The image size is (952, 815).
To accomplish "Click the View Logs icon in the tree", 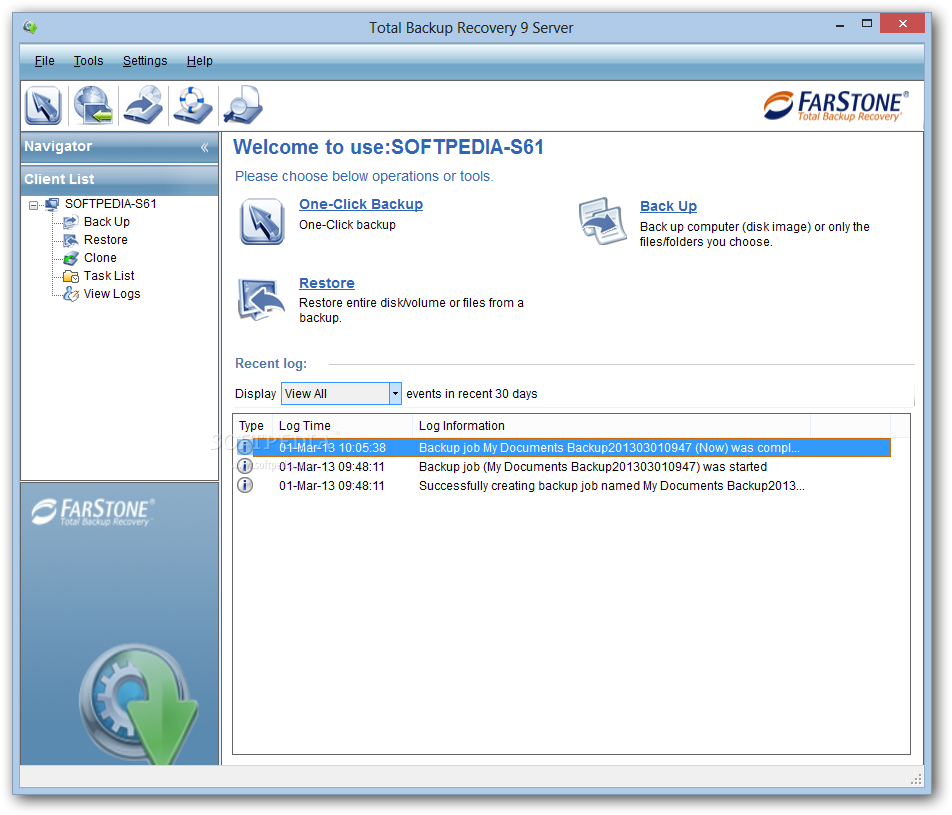I will pyautogui.click(x=71, y=295).
